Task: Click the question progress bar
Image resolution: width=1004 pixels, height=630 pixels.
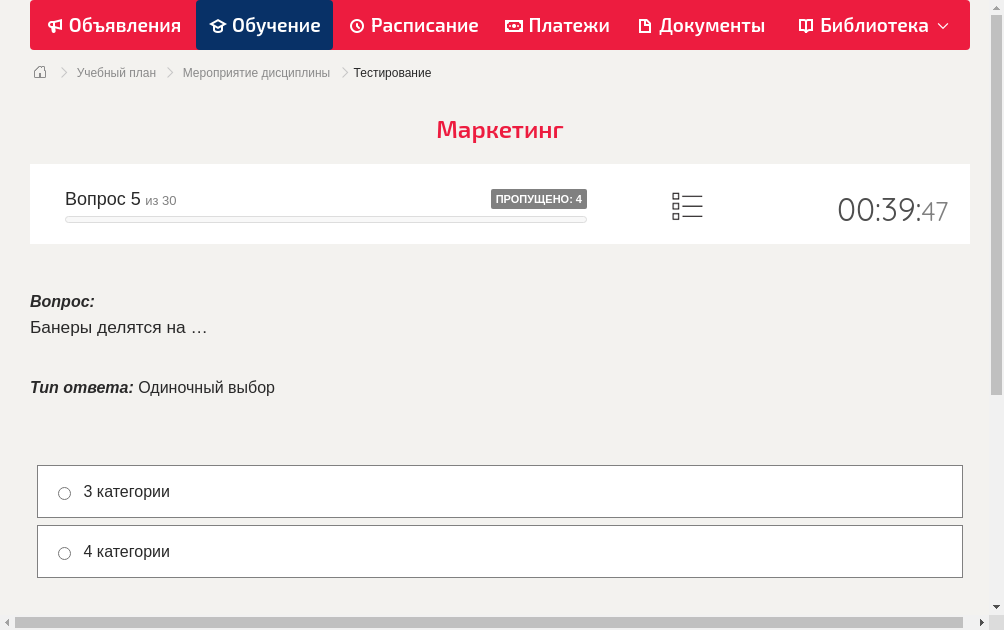Action: [325, 219]
